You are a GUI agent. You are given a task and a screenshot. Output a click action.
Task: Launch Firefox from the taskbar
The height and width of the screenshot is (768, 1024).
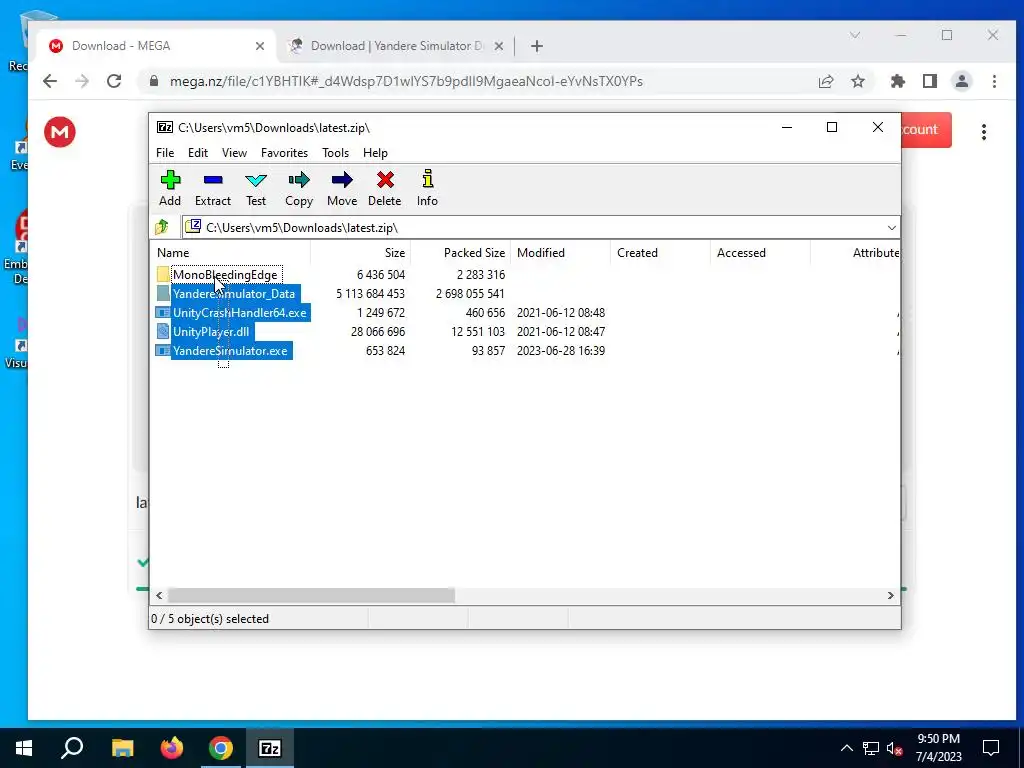pos(172,748)
